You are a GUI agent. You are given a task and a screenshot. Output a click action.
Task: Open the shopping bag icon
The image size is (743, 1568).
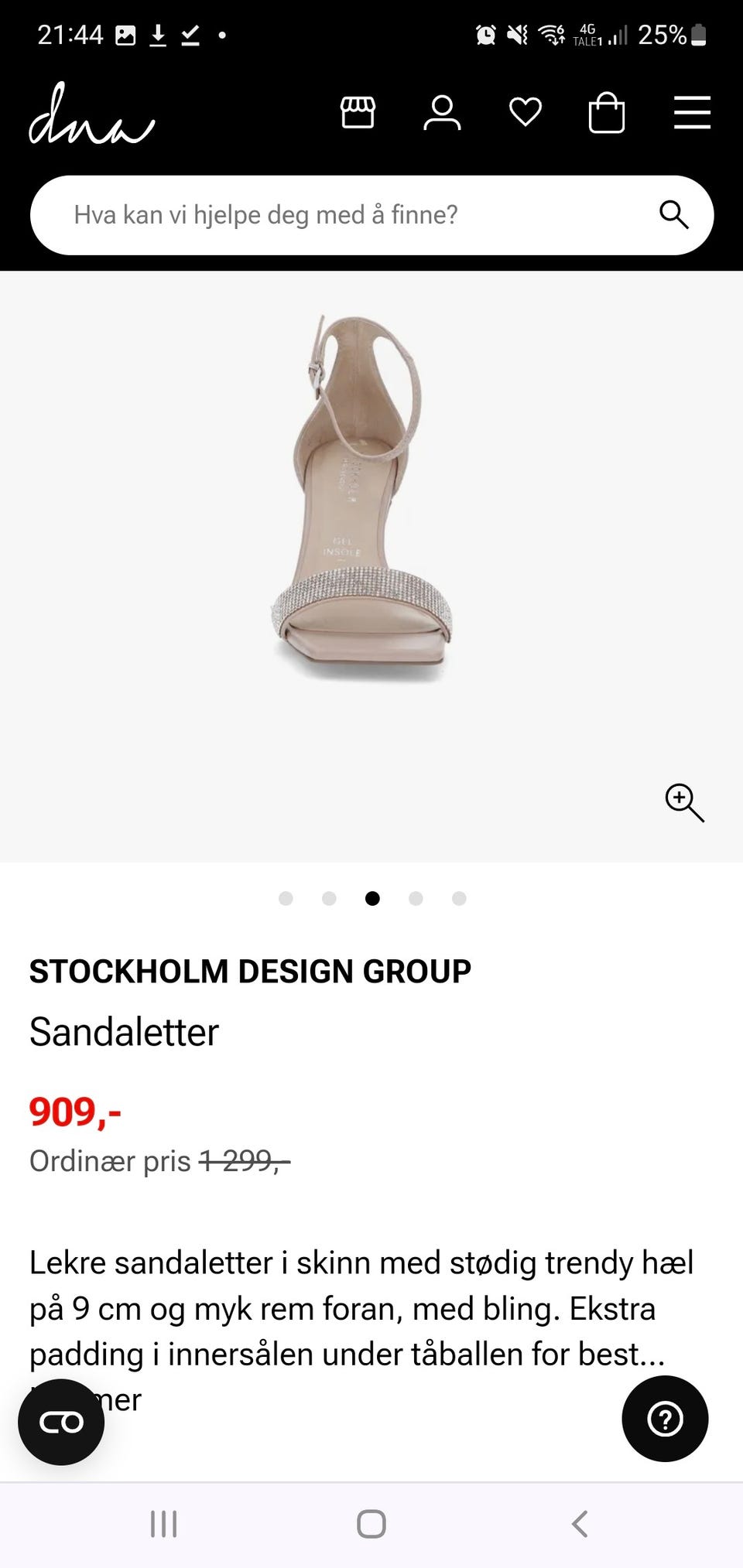pos(607,113)
